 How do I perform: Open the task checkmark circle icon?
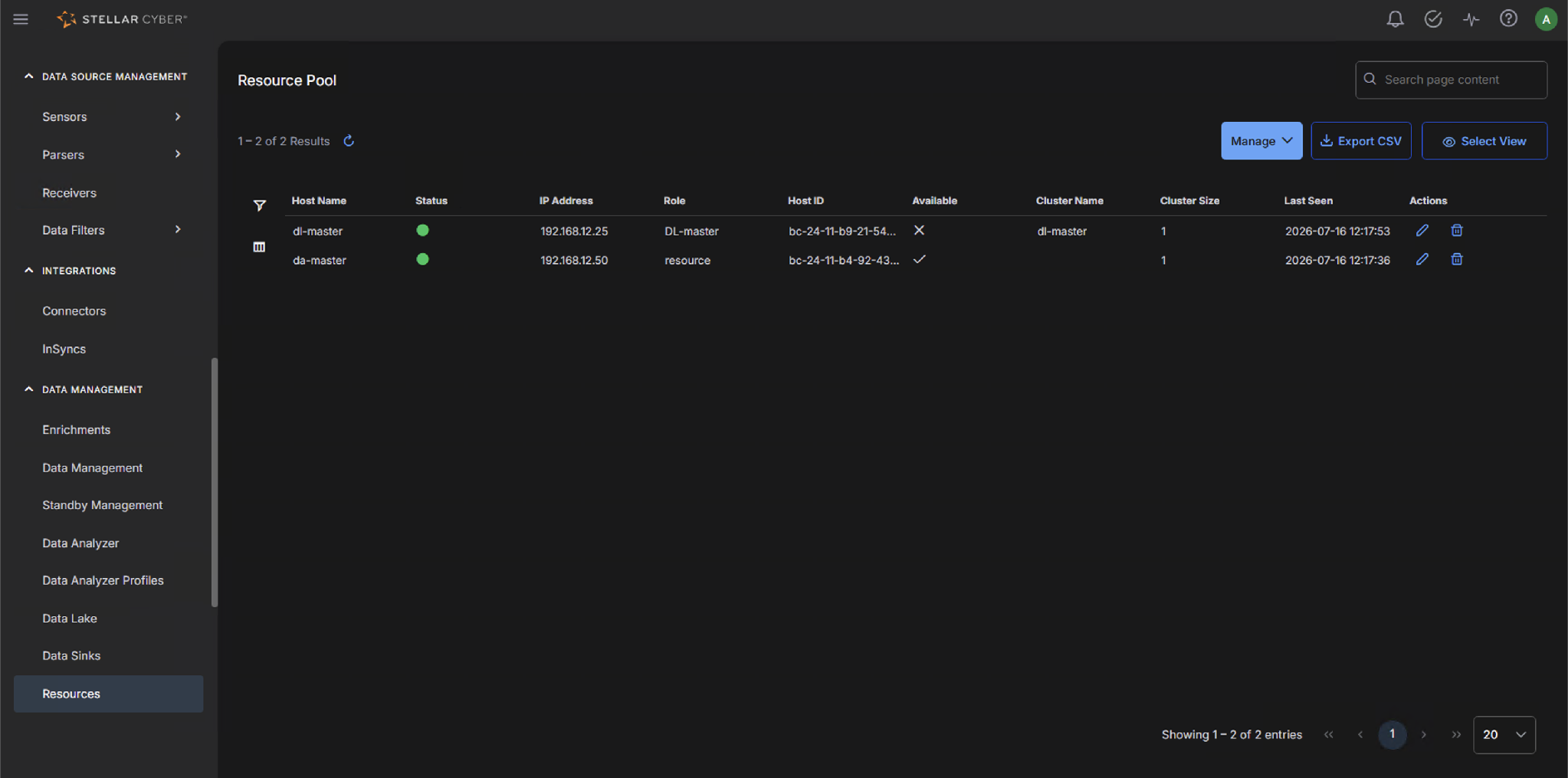(x=1433, y=19)
